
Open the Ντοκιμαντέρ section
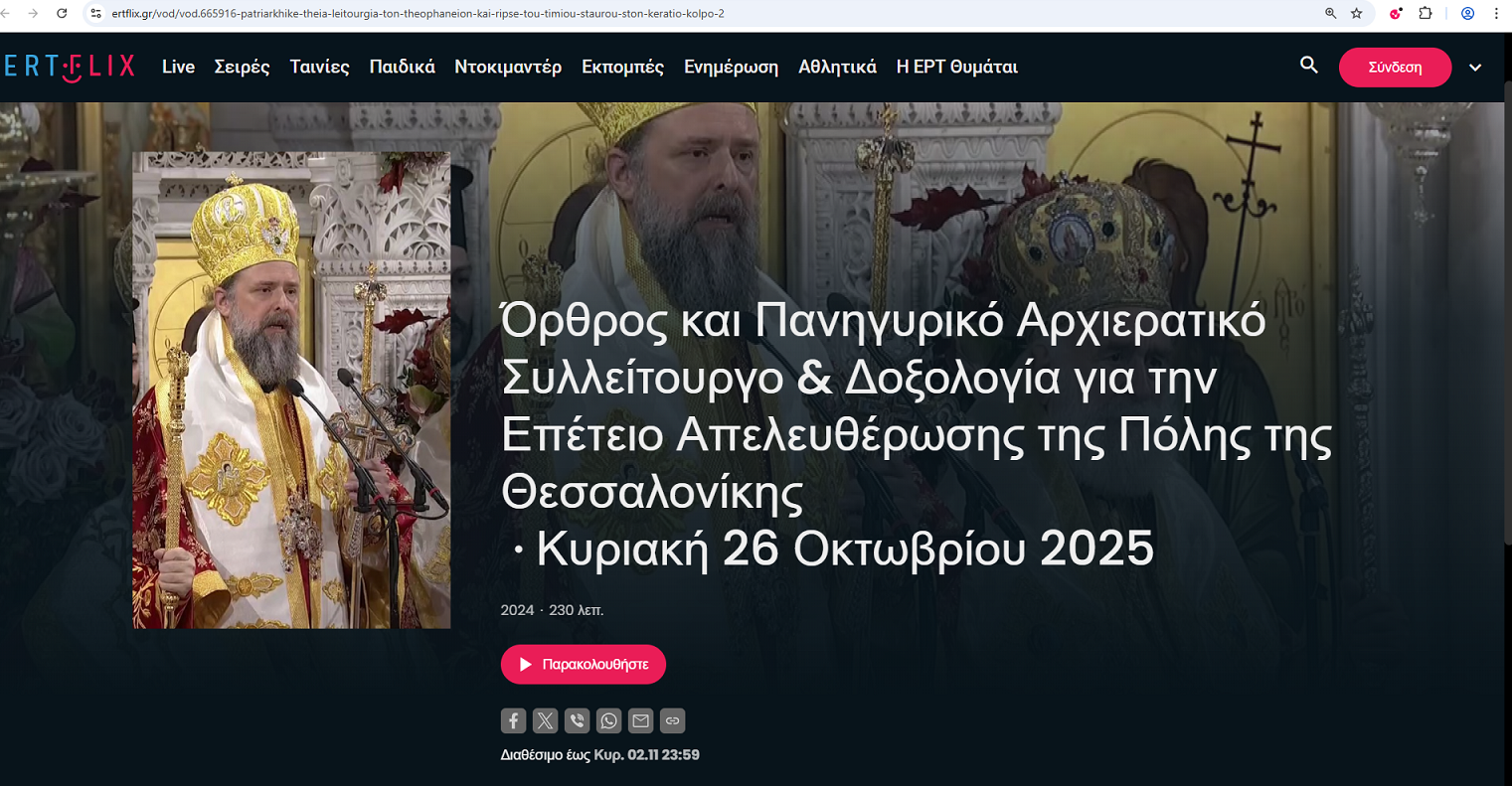508,67
